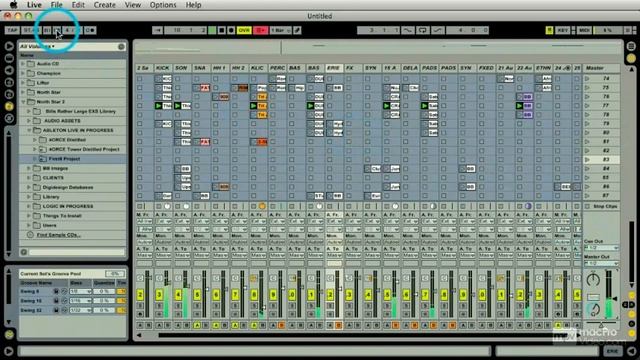Click the Master volume fader

point(616,299)
